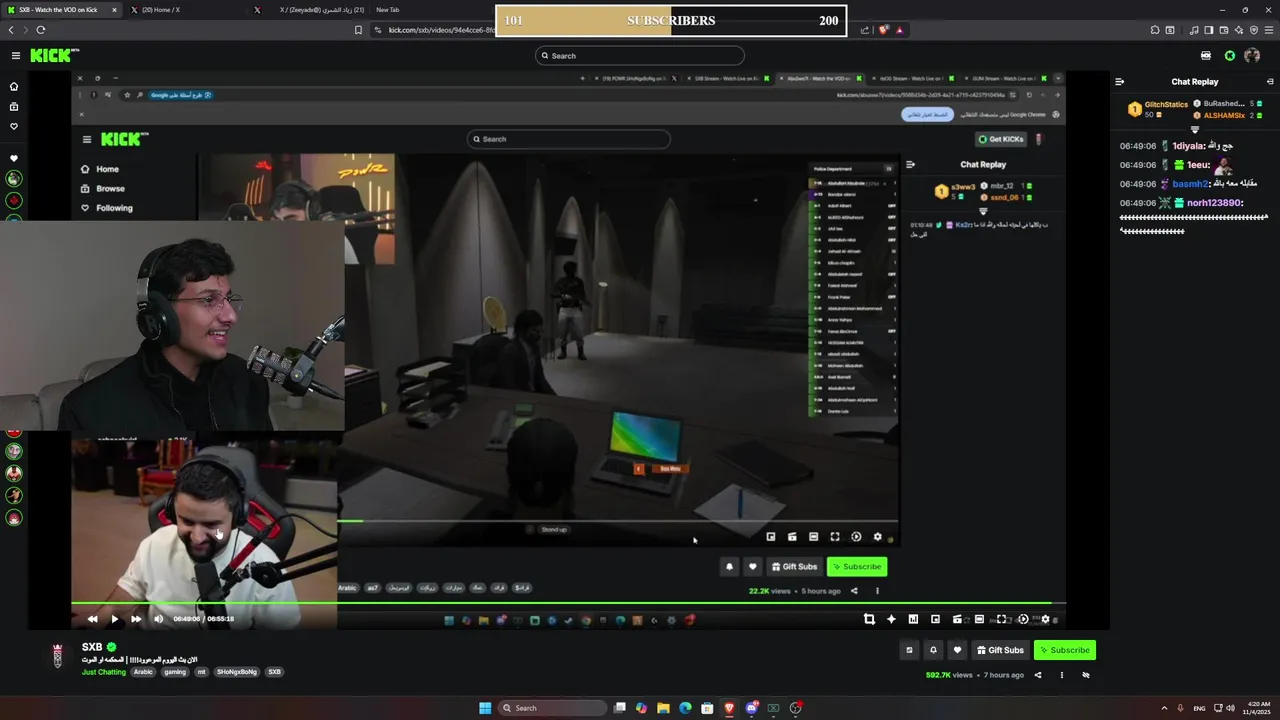The height and width of the screenshot is (720, 1280).
Task: Open the browser extensions puzzle icon
Action: pyautogui.click(x=1155, y=30)
